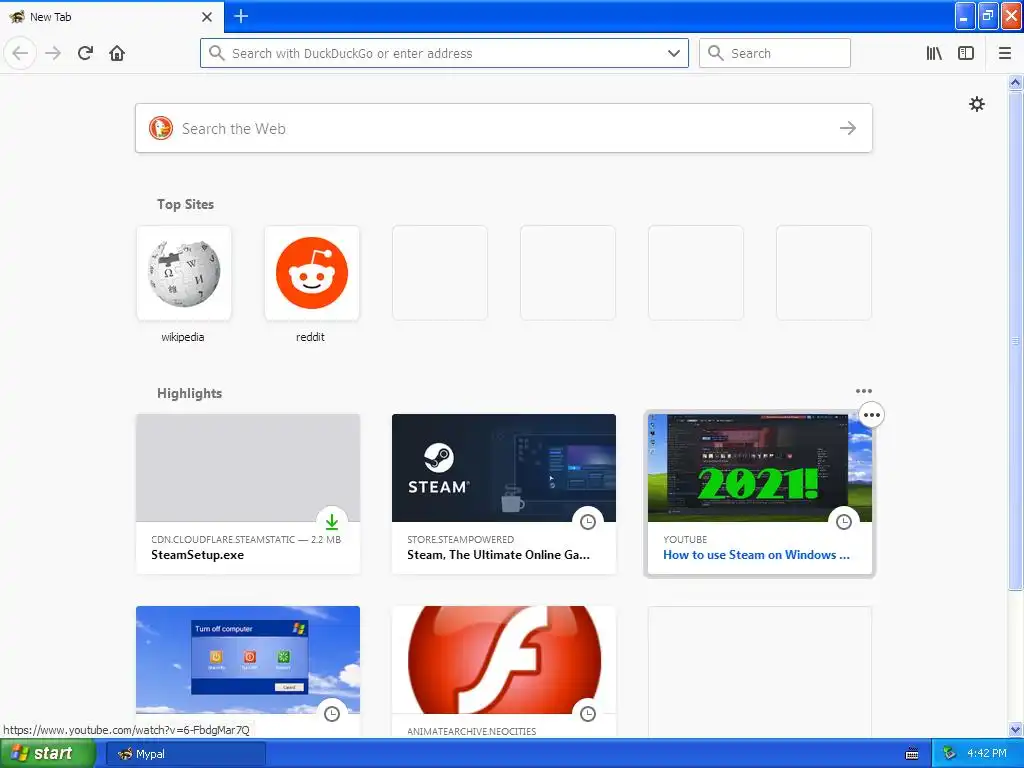Click the toolbar Search box
Screen dimensions: 1024x768
coord(775,53)
